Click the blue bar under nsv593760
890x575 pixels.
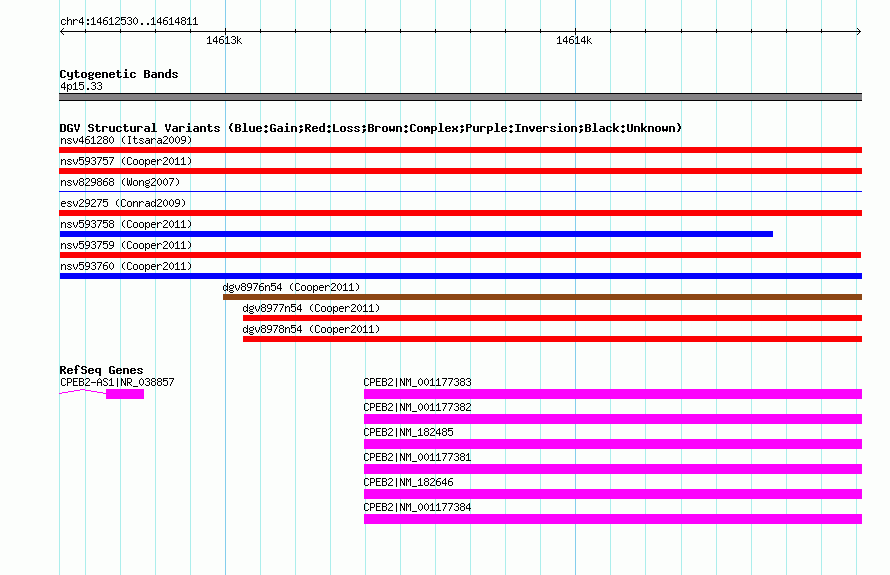[x=460, y=276]
